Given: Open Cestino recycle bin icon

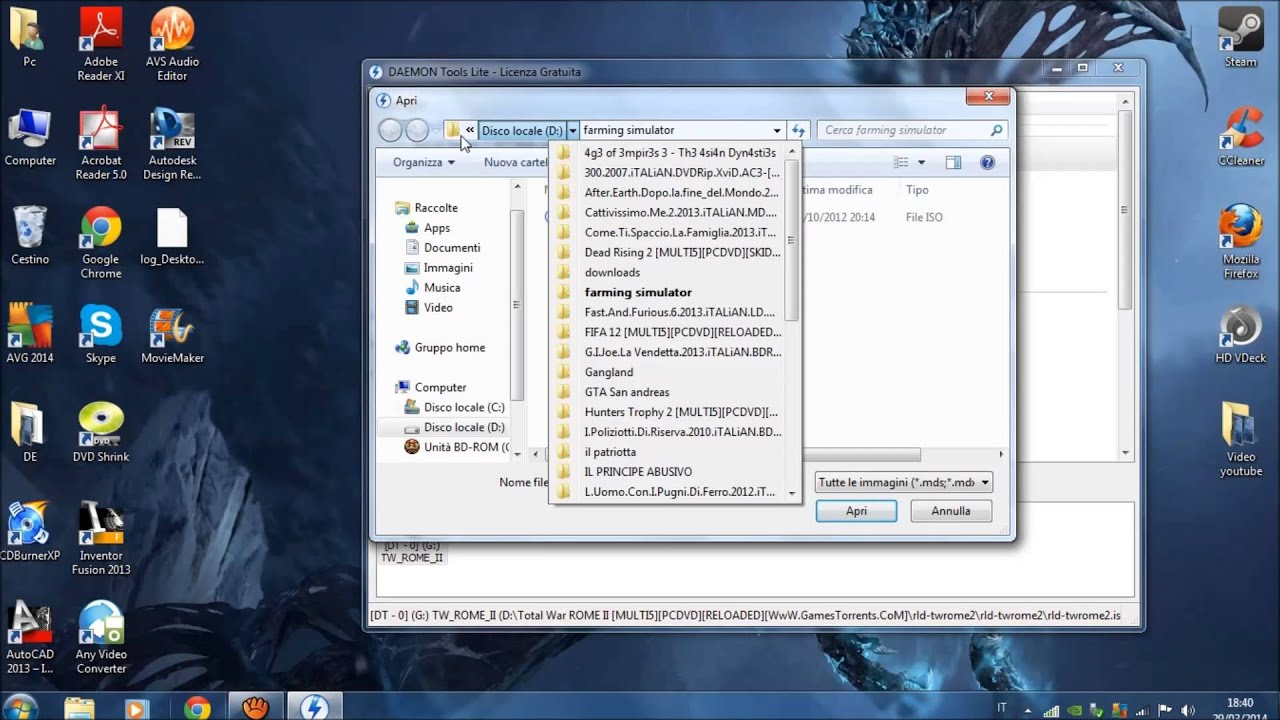Looking at the screenshot, I should click(30, 236).
